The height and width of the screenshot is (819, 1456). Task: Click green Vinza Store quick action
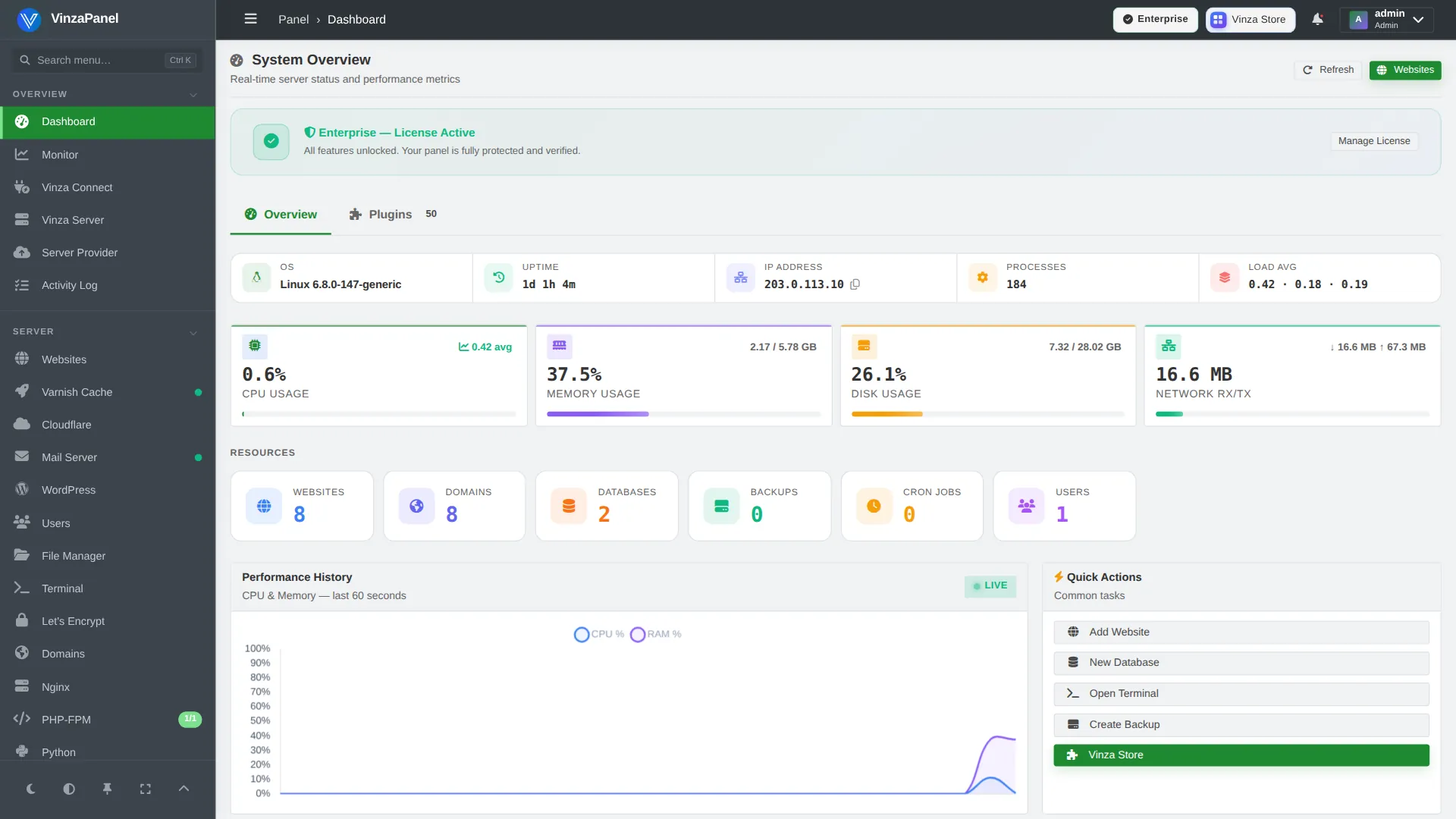1241,755
